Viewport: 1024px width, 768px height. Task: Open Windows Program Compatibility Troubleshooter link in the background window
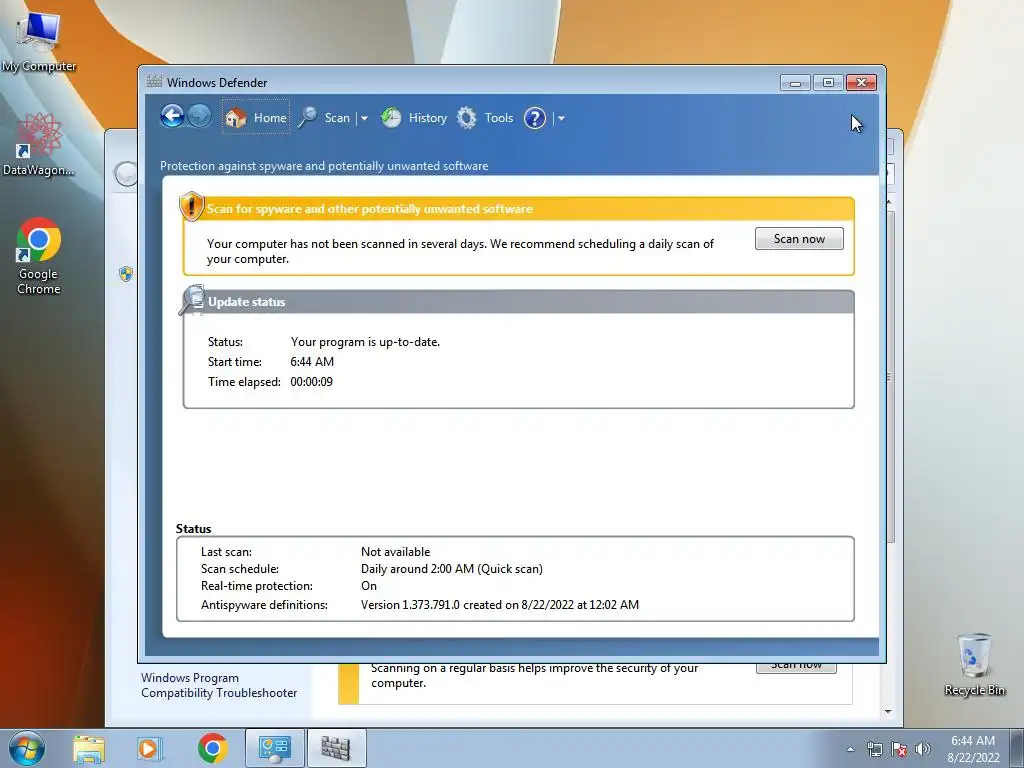(x=219, y=685)
